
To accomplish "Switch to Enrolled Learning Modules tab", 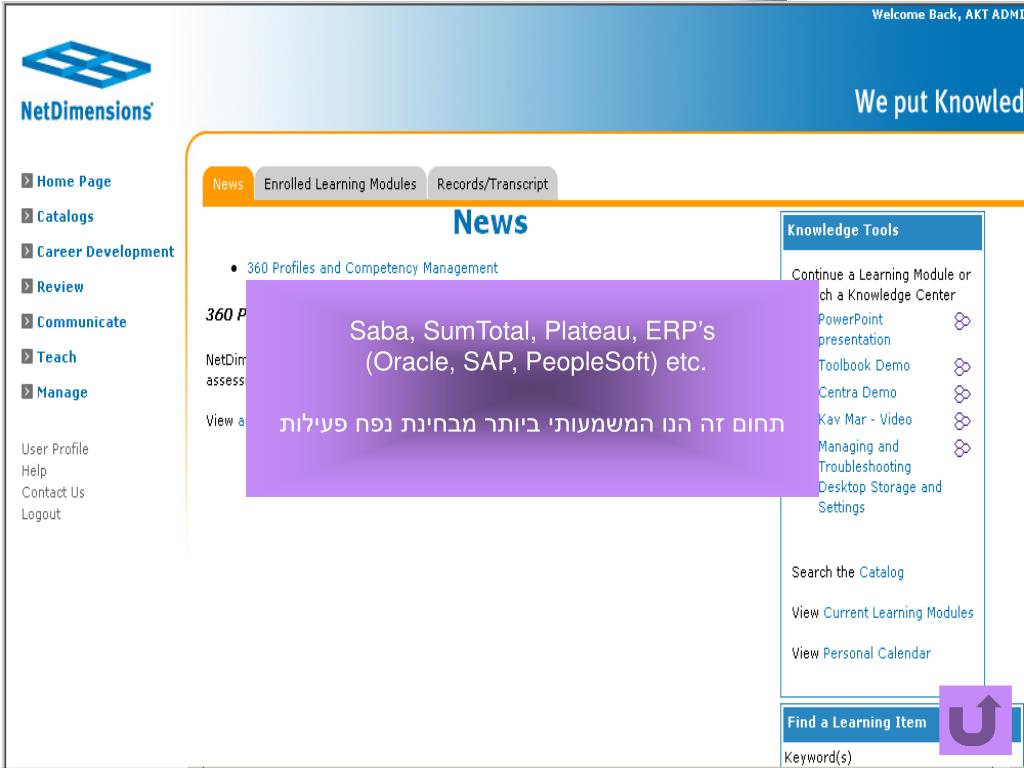I will point(340,184).
